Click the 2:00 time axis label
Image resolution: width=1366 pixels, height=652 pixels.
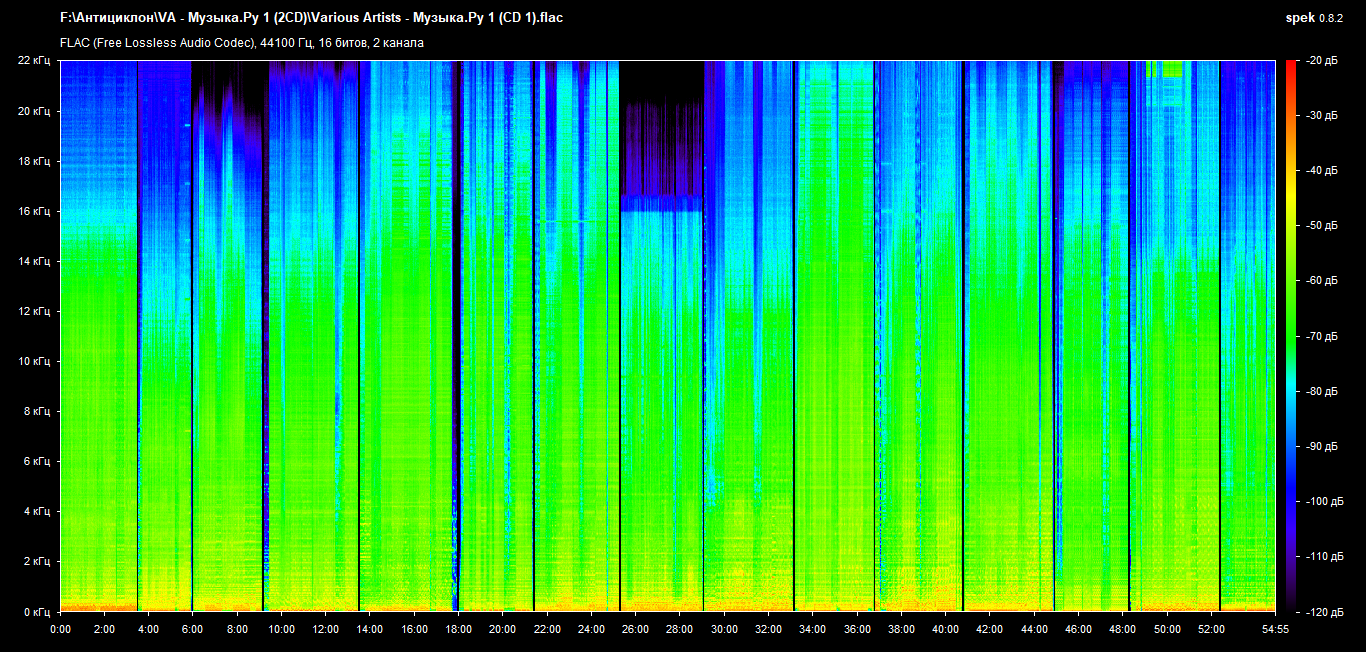click(x=104, y=629)
